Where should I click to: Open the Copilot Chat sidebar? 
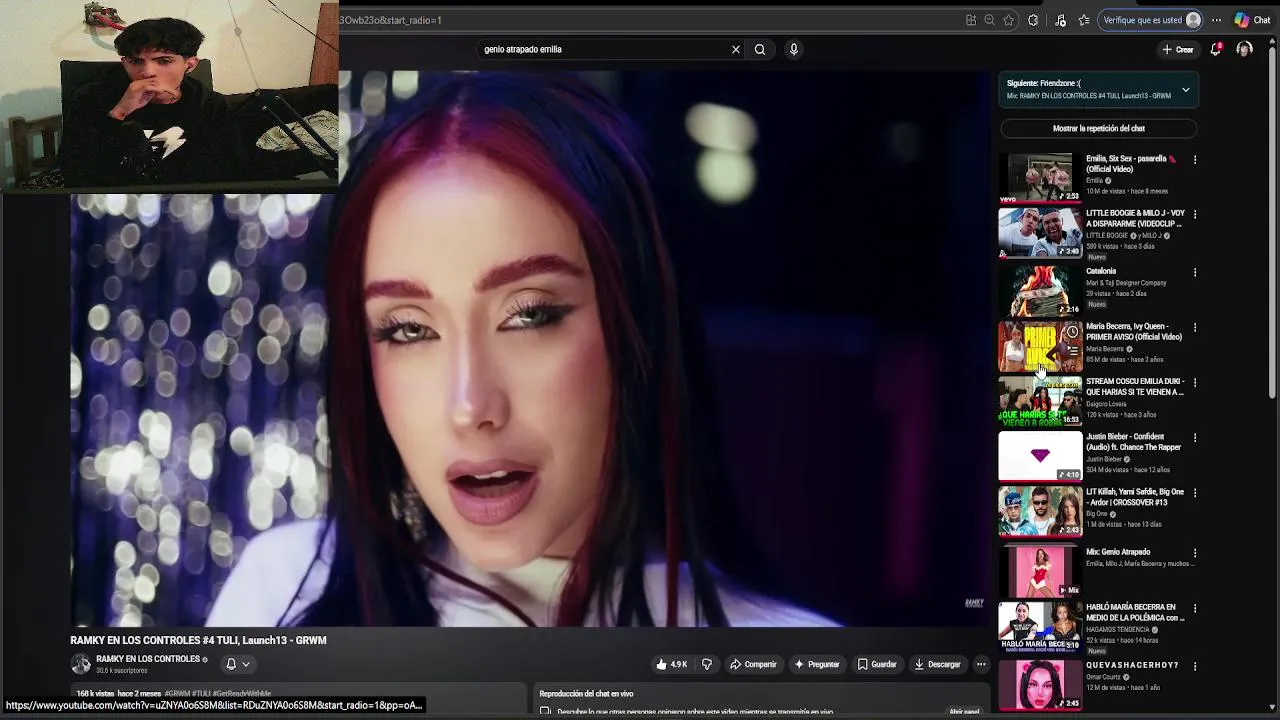1252,20
